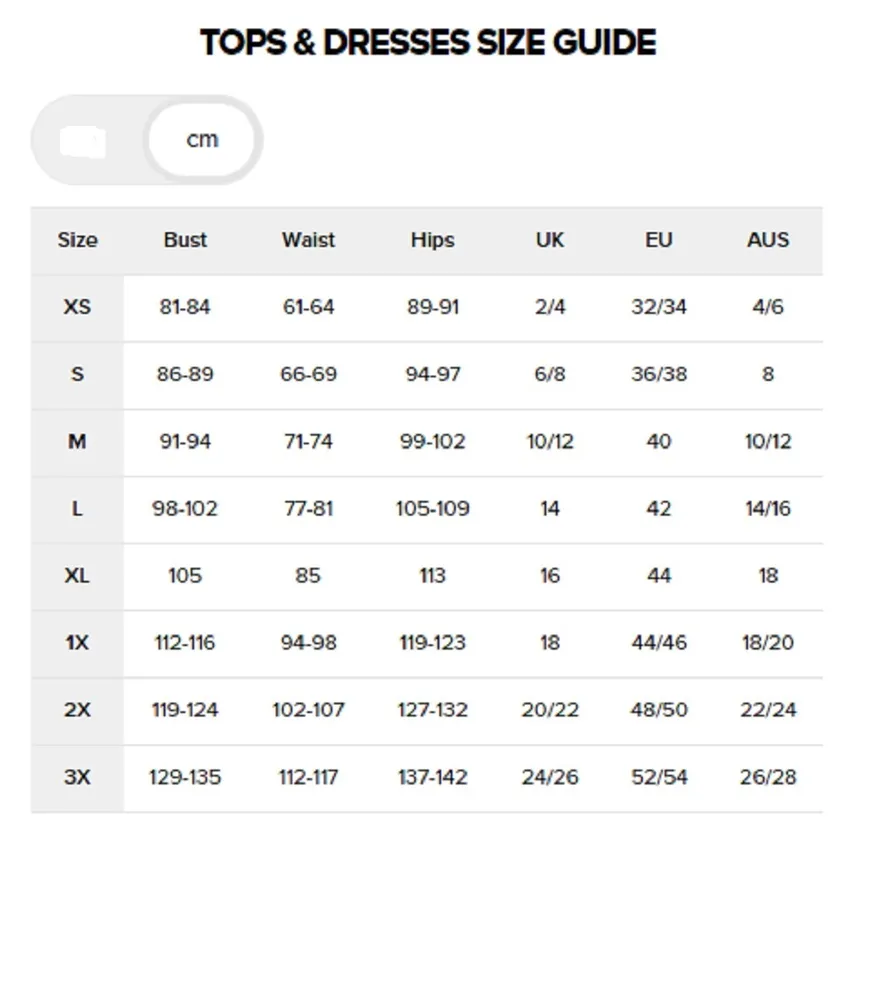870x1000 pixels.
Task: Click the M size row label
Action: click(x=77, y=441)
